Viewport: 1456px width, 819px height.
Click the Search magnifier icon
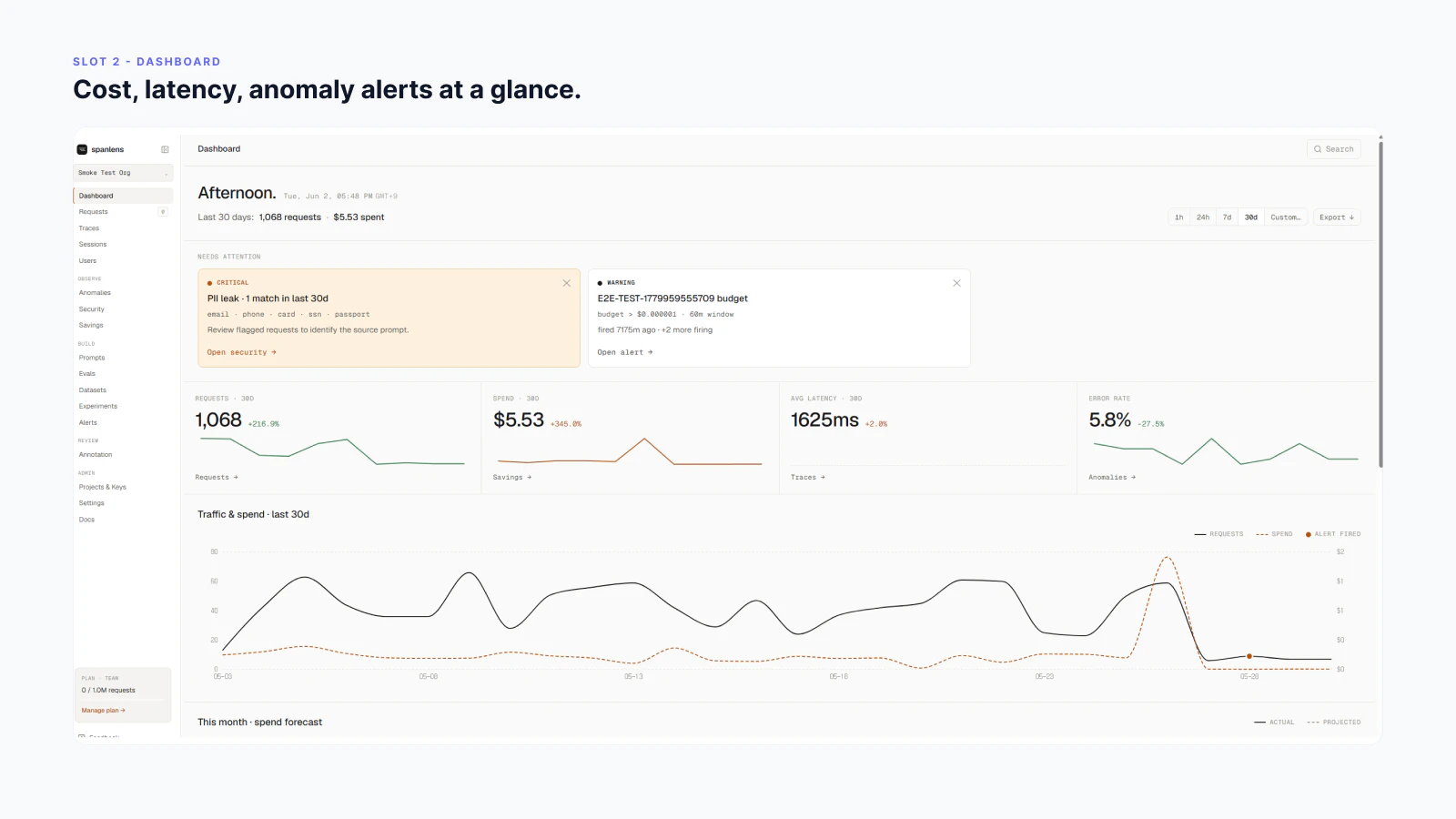(1318, 149)
